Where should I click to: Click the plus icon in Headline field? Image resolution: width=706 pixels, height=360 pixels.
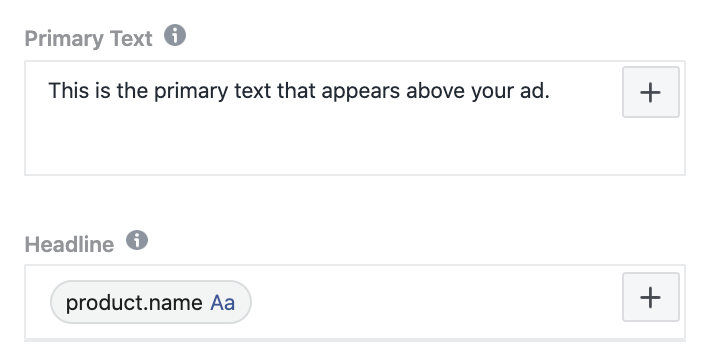click(x=651, y=297)
